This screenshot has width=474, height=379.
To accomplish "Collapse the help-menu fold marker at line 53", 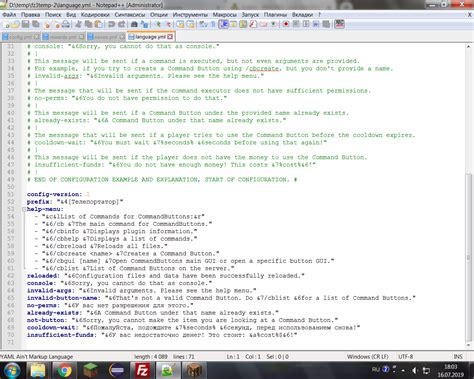I will coord(24,209).
